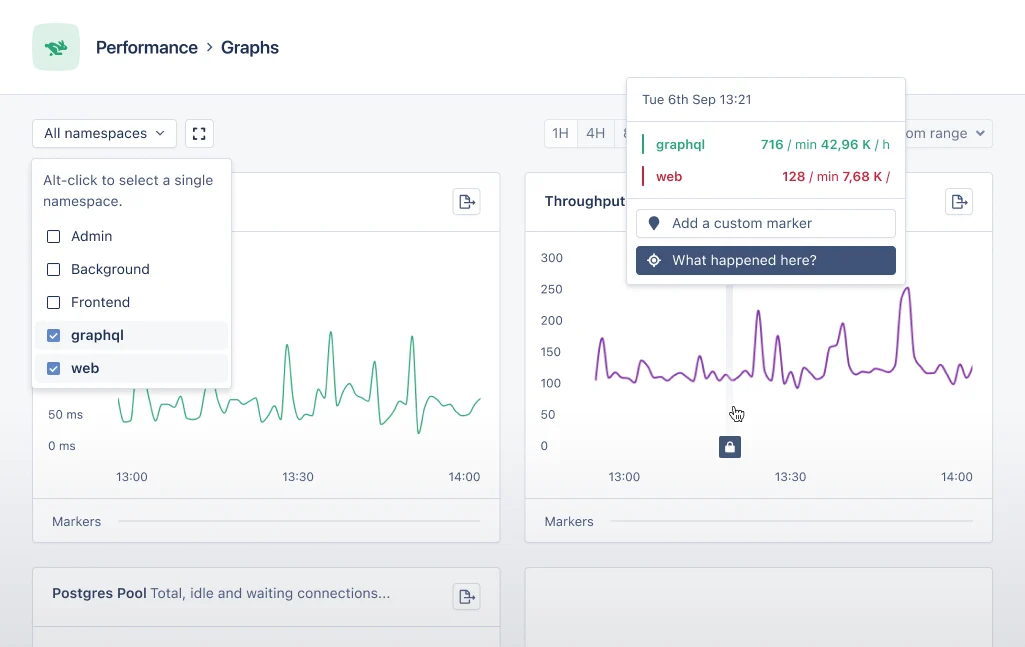Uncheck the graphql namespace checkbox
1025x647 pixels.
click(x=54, y=335)
